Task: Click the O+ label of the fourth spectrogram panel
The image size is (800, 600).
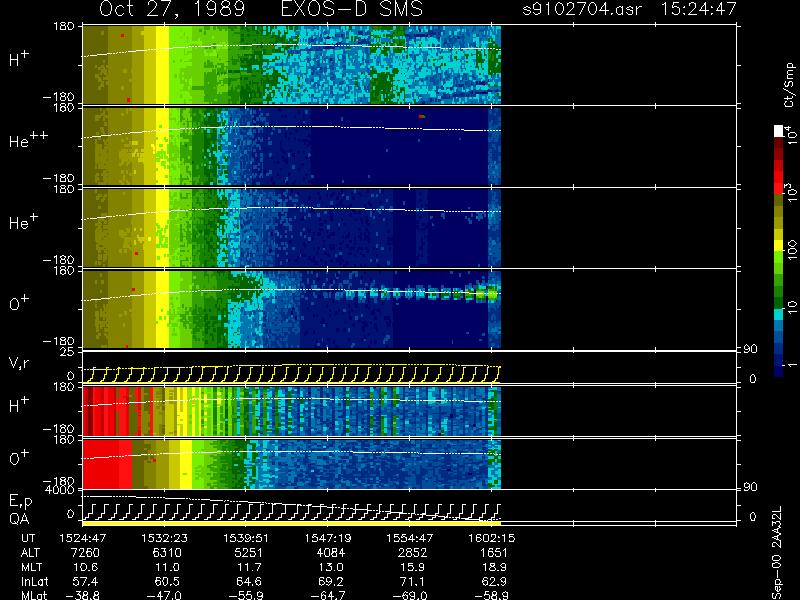Action: click(19, 303)
